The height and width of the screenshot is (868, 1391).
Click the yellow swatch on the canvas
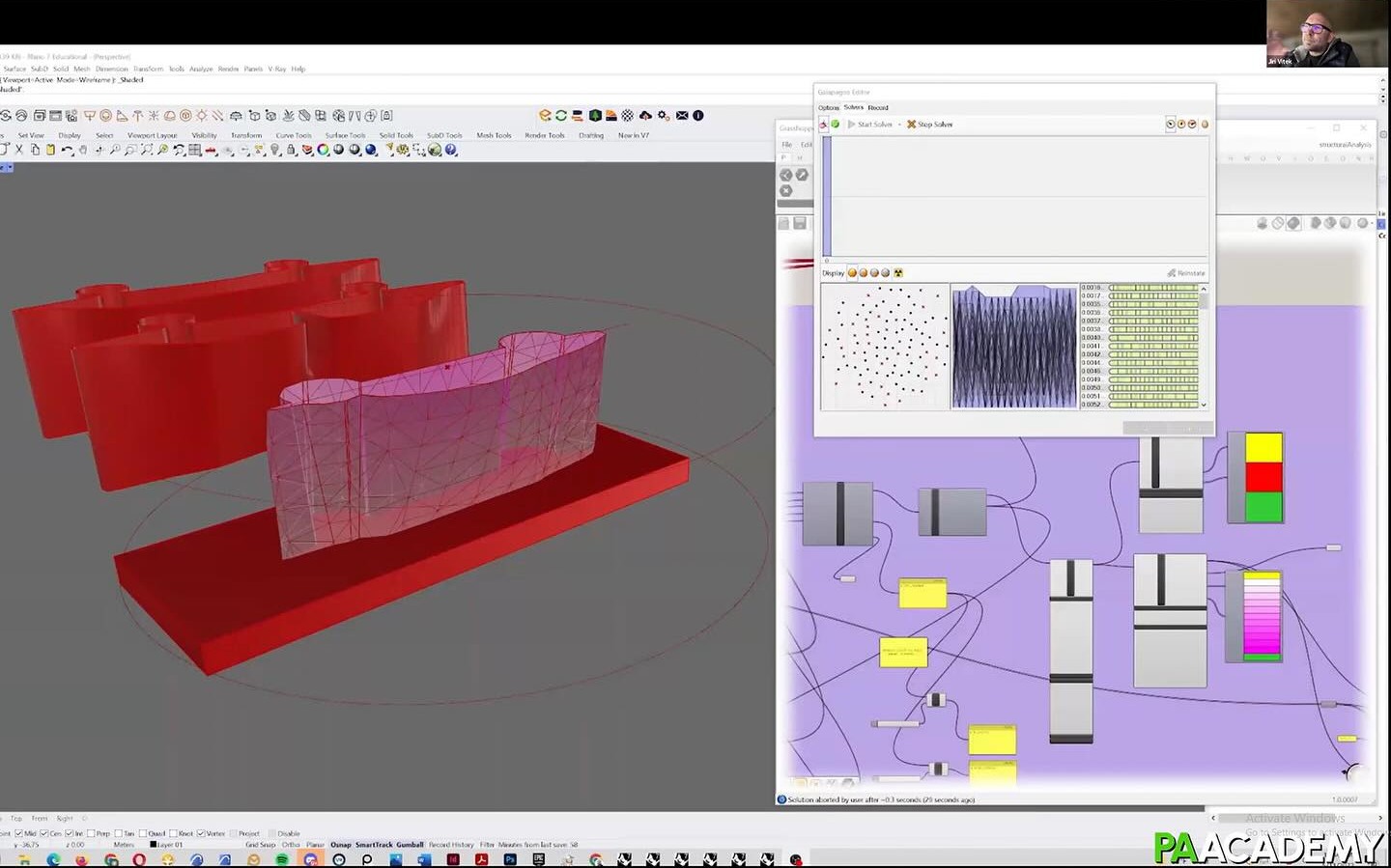1263,448
